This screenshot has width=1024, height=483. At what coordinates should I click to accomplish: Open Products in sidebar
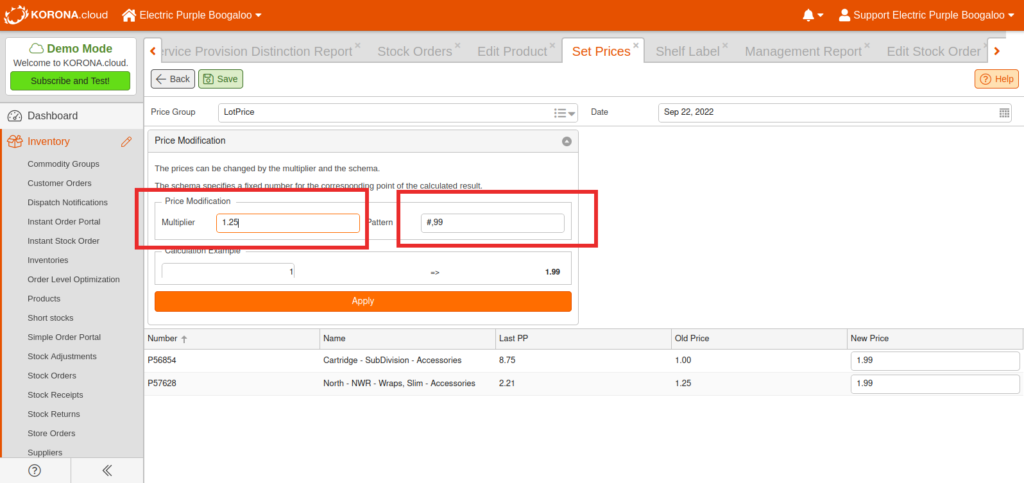point(44,299)
